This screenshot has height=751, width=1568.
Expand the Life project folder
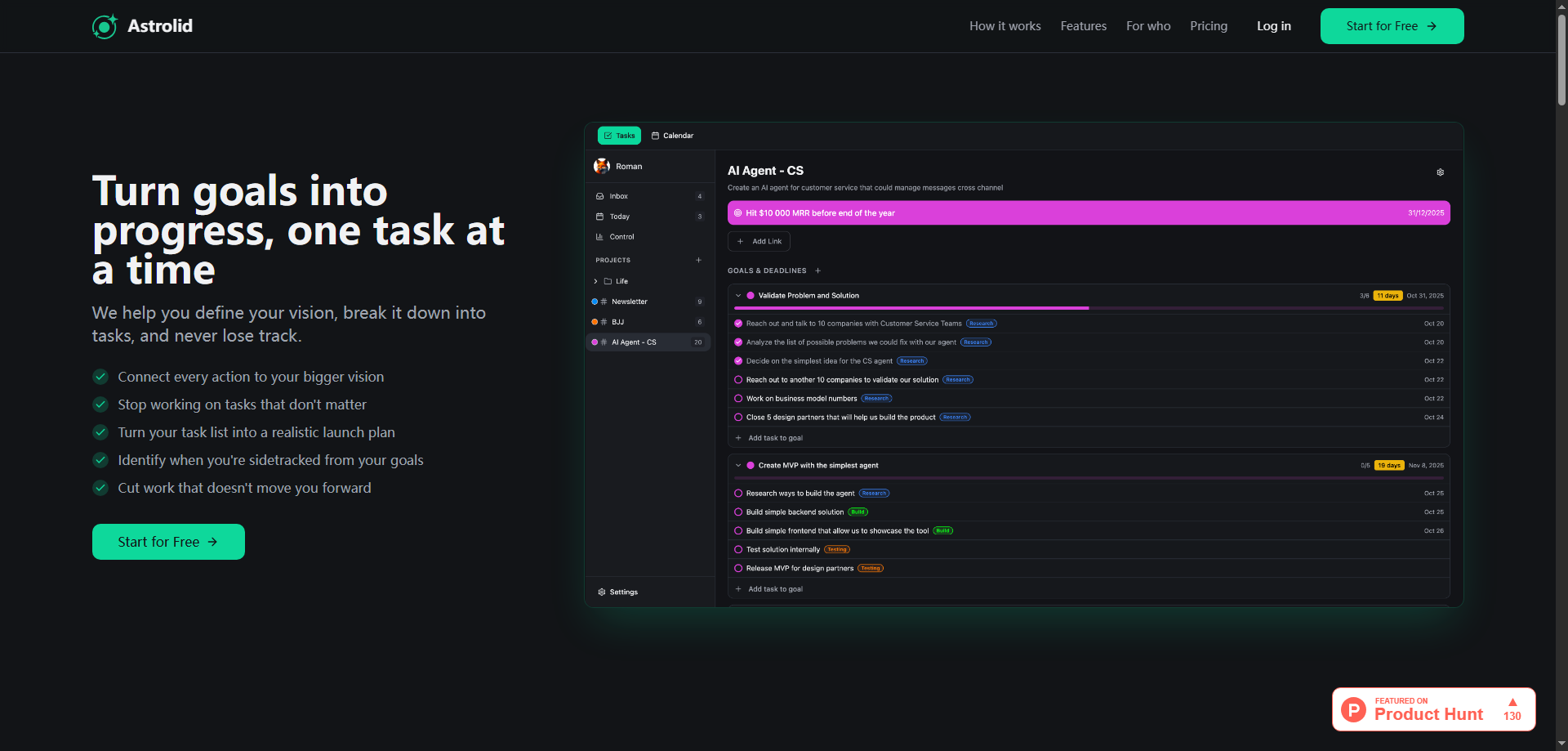[x=595, y=280]
